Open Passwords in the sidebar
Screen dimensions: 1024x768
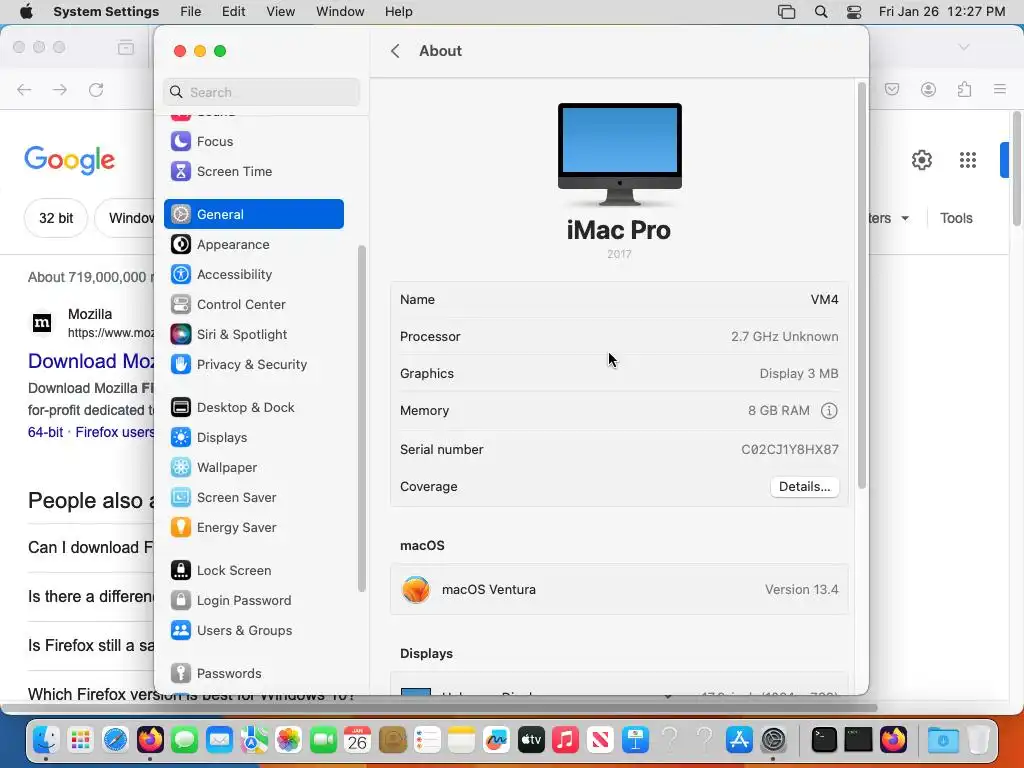(x=253, y=674)
